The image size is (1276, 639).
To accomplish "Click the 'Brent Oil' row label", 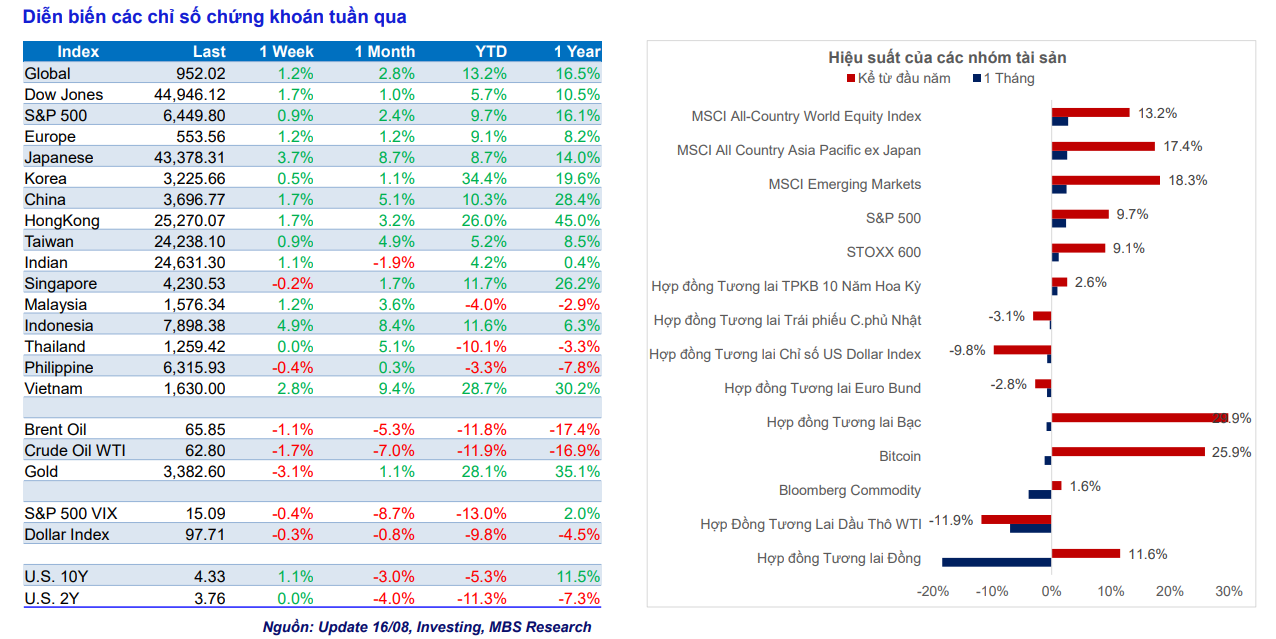I will 55,430.
